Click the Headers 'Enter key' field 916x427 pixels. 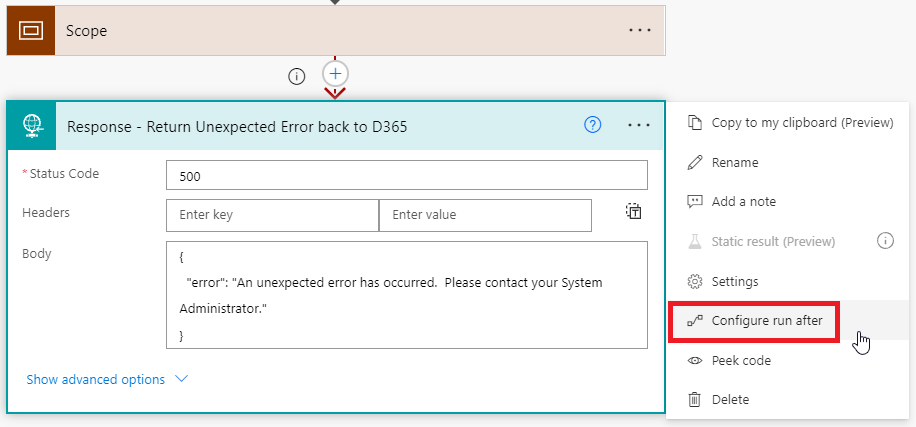tap(272, 215)
